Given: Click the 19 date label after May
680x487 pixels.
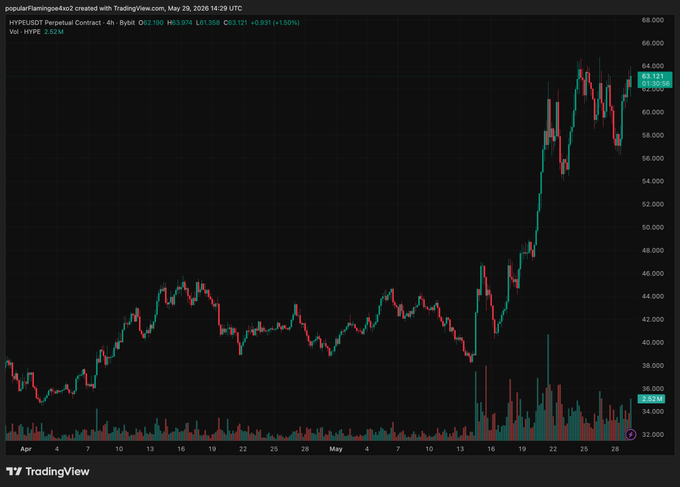Looking at the screenshot, I should 522,449.
